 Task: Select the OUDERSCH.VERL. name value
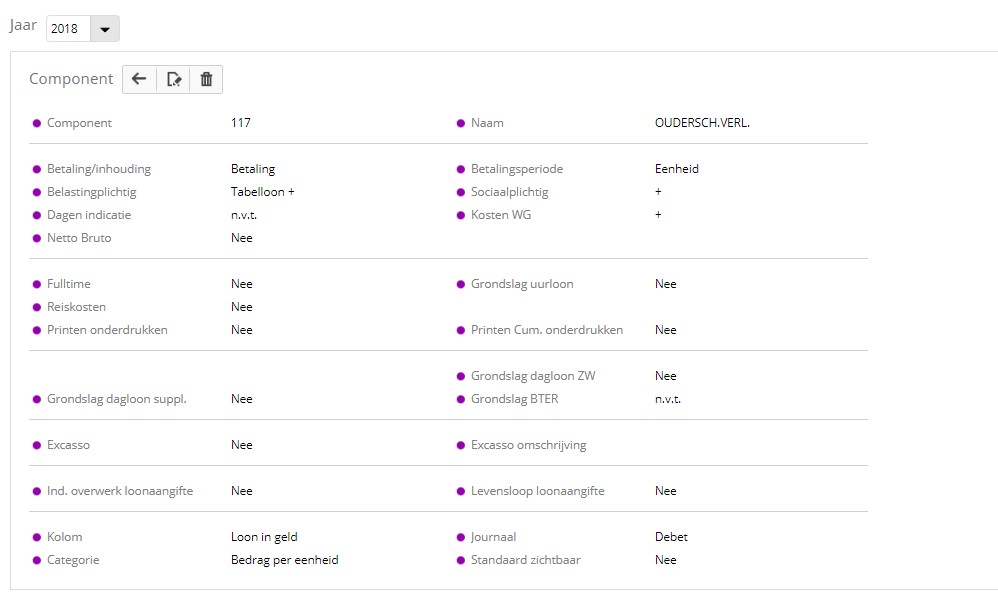(x=702, y=123)
